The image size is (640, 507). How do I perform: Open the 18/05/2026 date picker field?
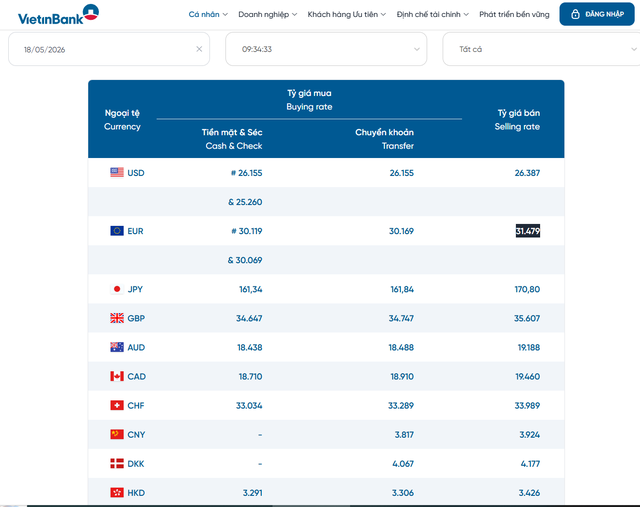[109, 49]
